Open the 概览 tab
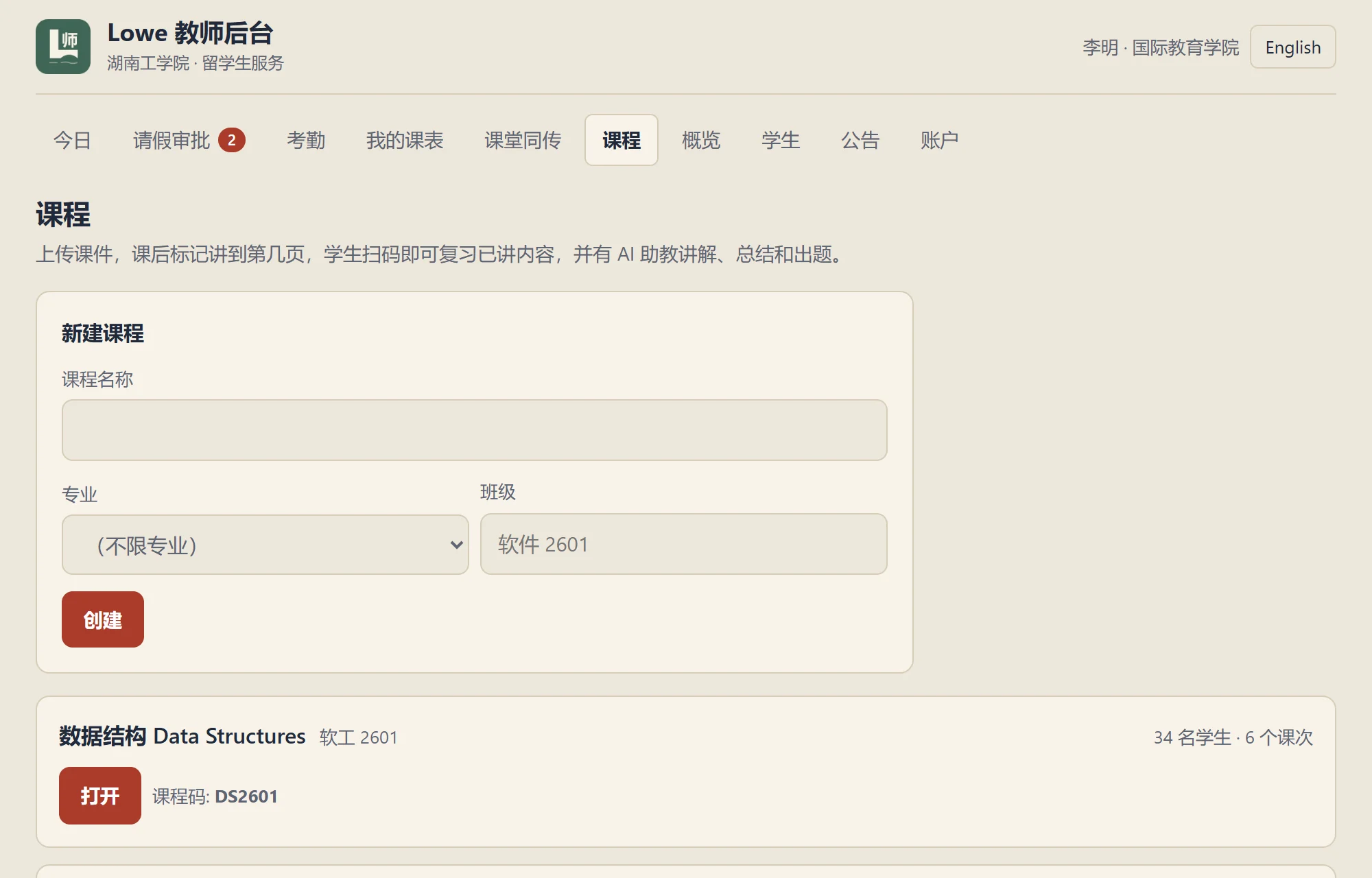The width and height of the screenshot is (1372, 878). (701, 140)
